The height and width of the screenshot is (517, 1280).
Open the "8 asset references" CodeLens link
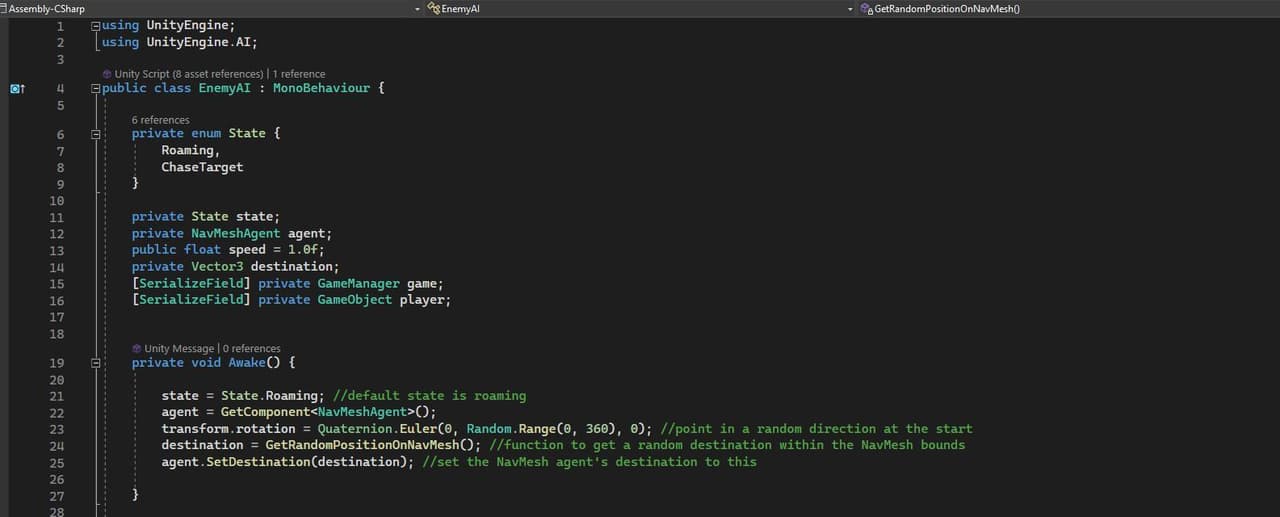tap(217, 74)
